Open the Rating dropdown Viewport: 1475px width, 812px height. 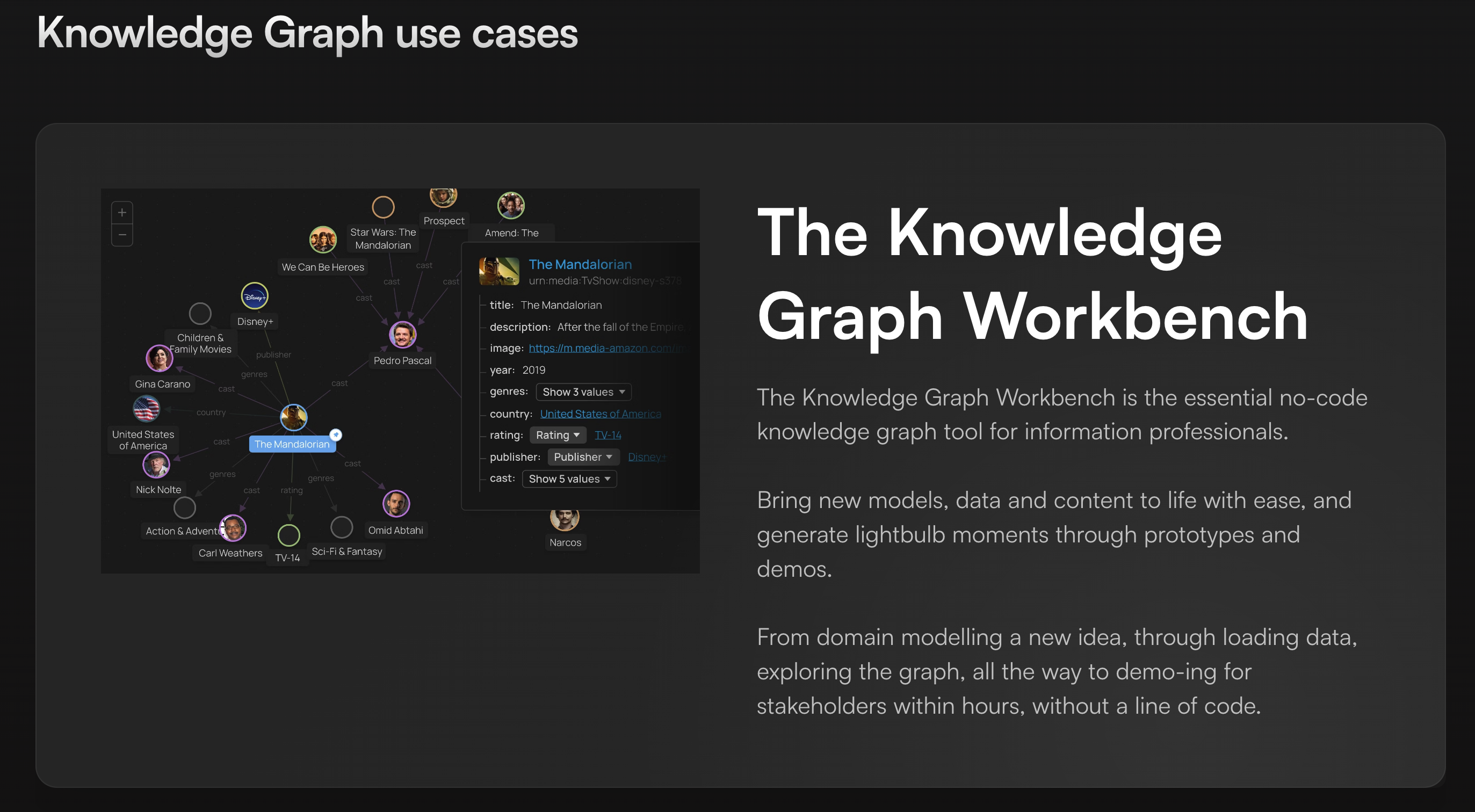coord(557,435)
